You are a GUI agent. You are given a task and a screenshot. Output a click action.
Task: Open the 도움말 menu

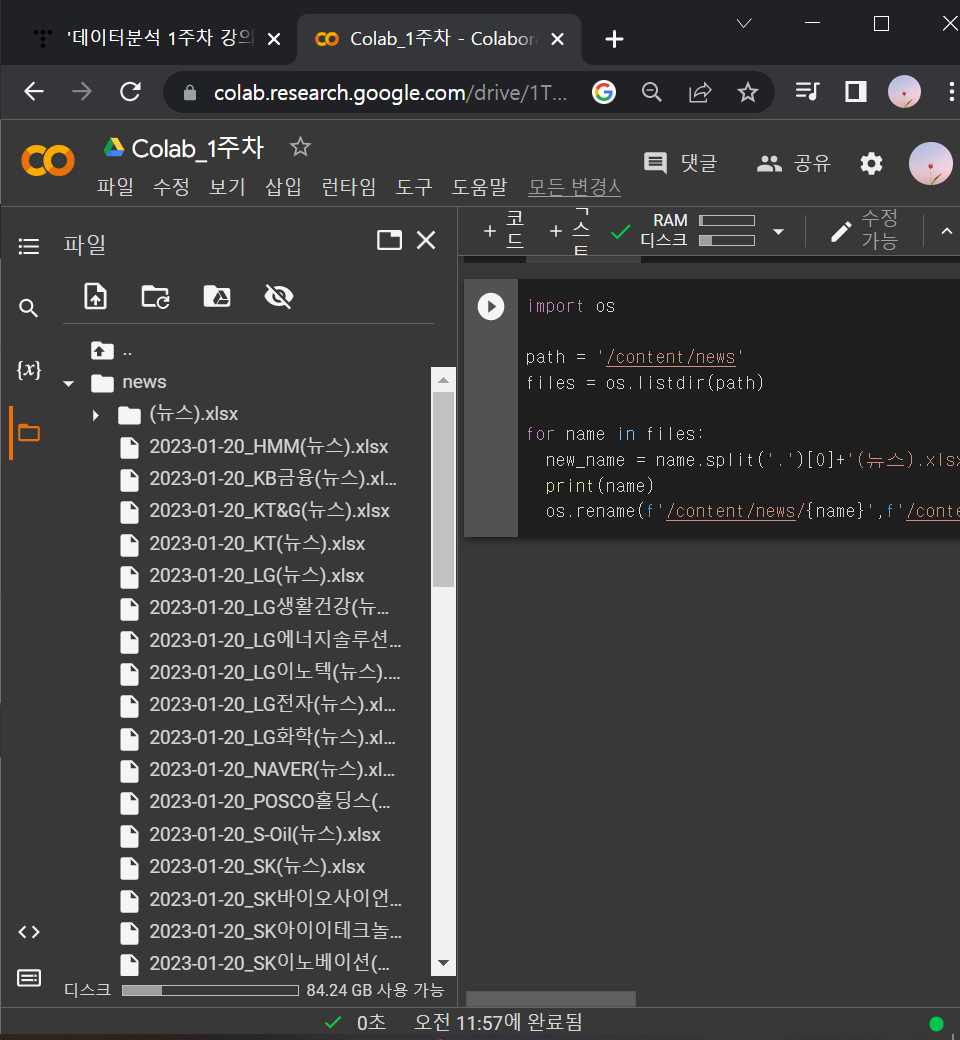coord(479,187)
